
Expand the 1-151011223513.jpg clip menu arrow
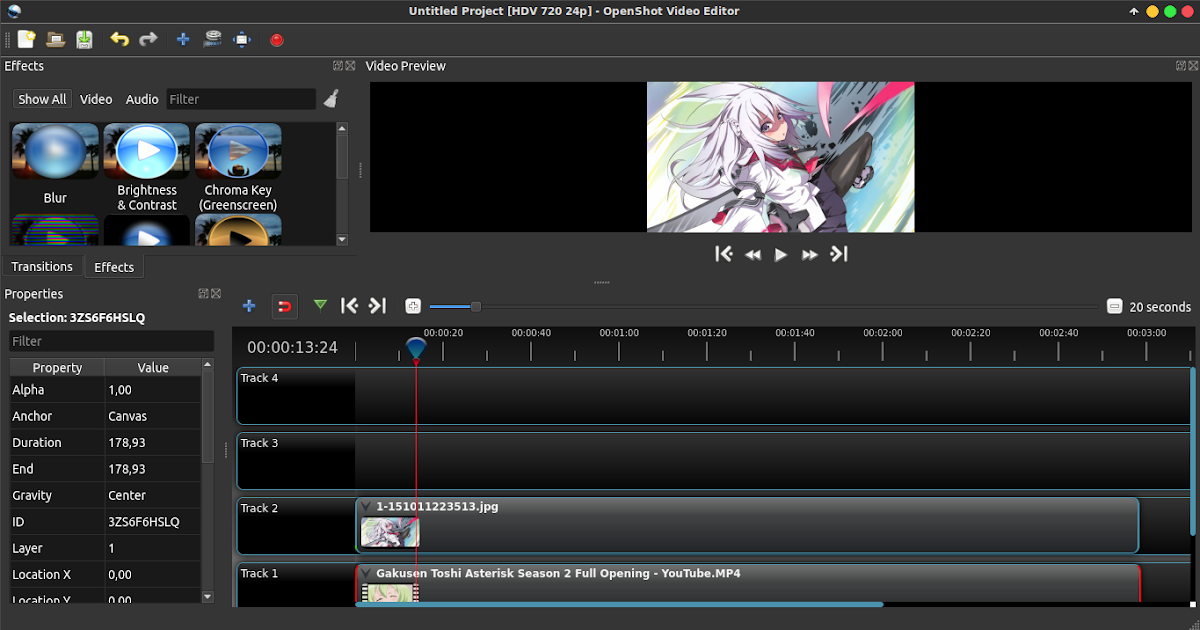[x=364, y=506]
